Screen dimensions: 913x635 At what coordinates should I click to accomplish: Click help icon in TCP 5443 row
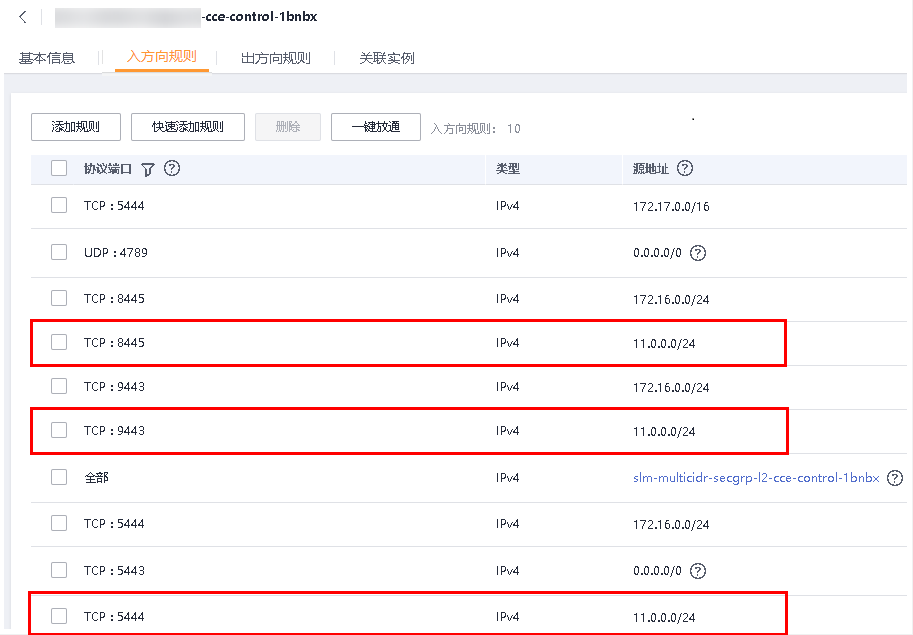[x=698, y=571]
